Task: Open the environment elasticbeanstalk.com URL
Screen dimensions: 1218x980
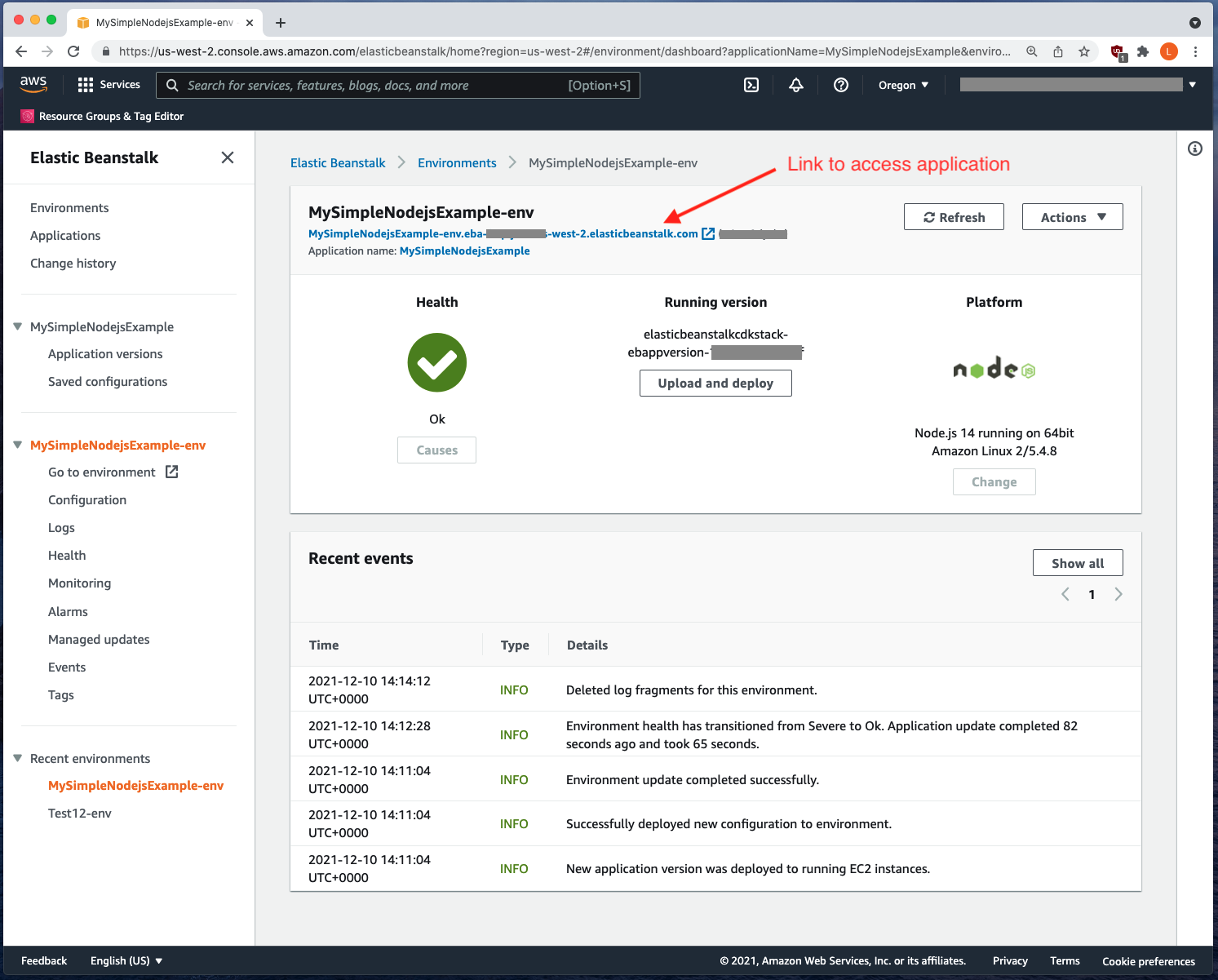Action: pyautogui.click(x=503, y=234)
